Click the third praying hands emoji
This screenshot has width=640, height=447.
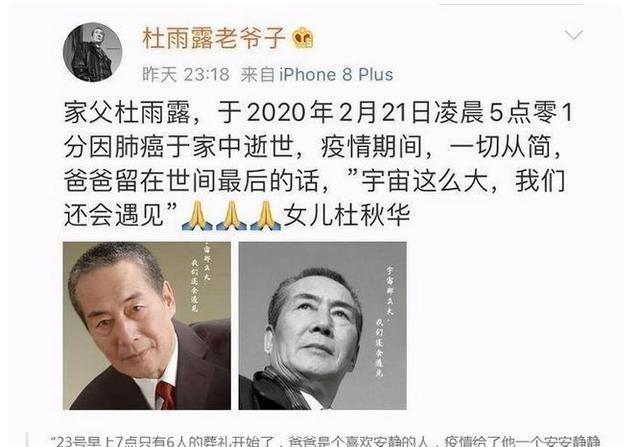266,215
